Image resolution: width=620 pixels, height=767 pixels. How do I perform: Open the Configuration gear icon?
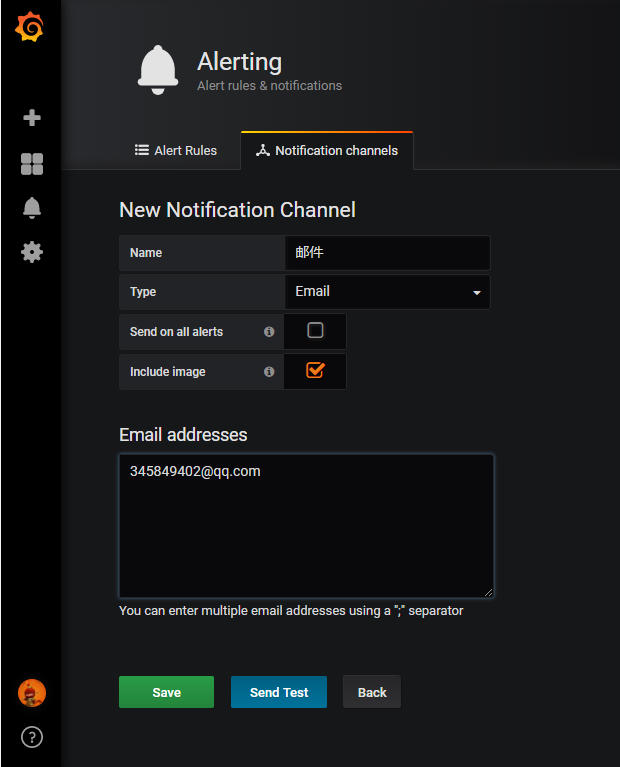pos(32,252)
